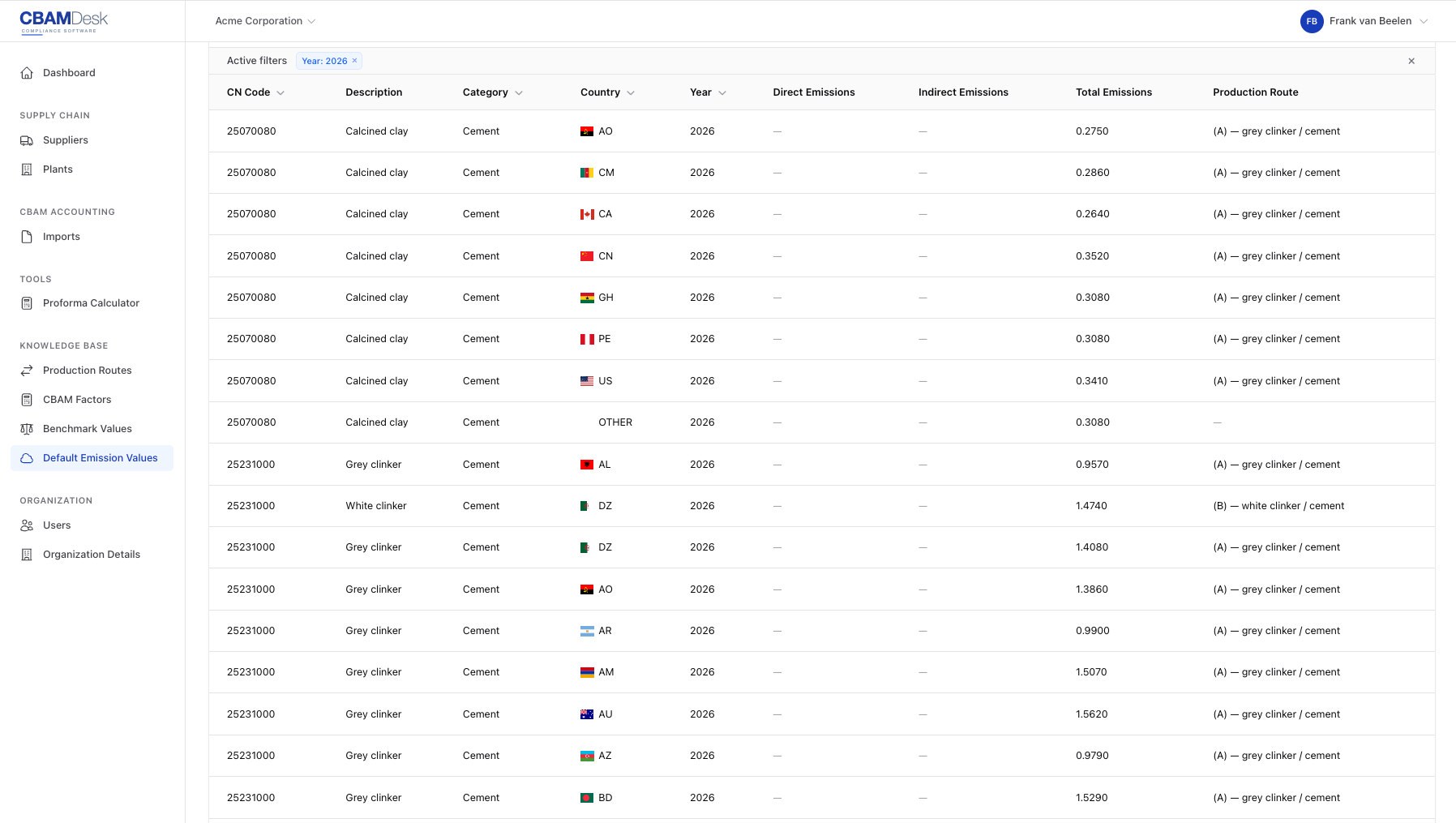Expand the Category column sorter

[520, 92]
